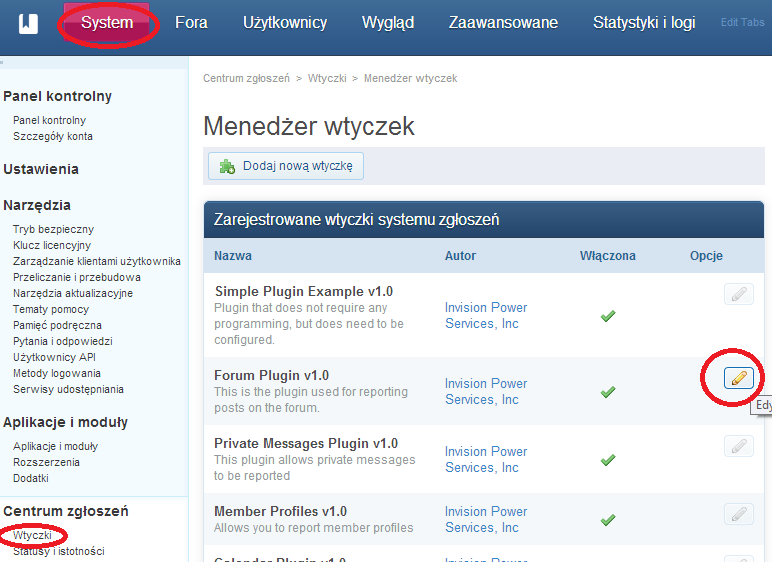Open Tematy pomocy in sidebar
This screenshot has width=772, height=563.
pyautogui.click(x=51, y=310)
